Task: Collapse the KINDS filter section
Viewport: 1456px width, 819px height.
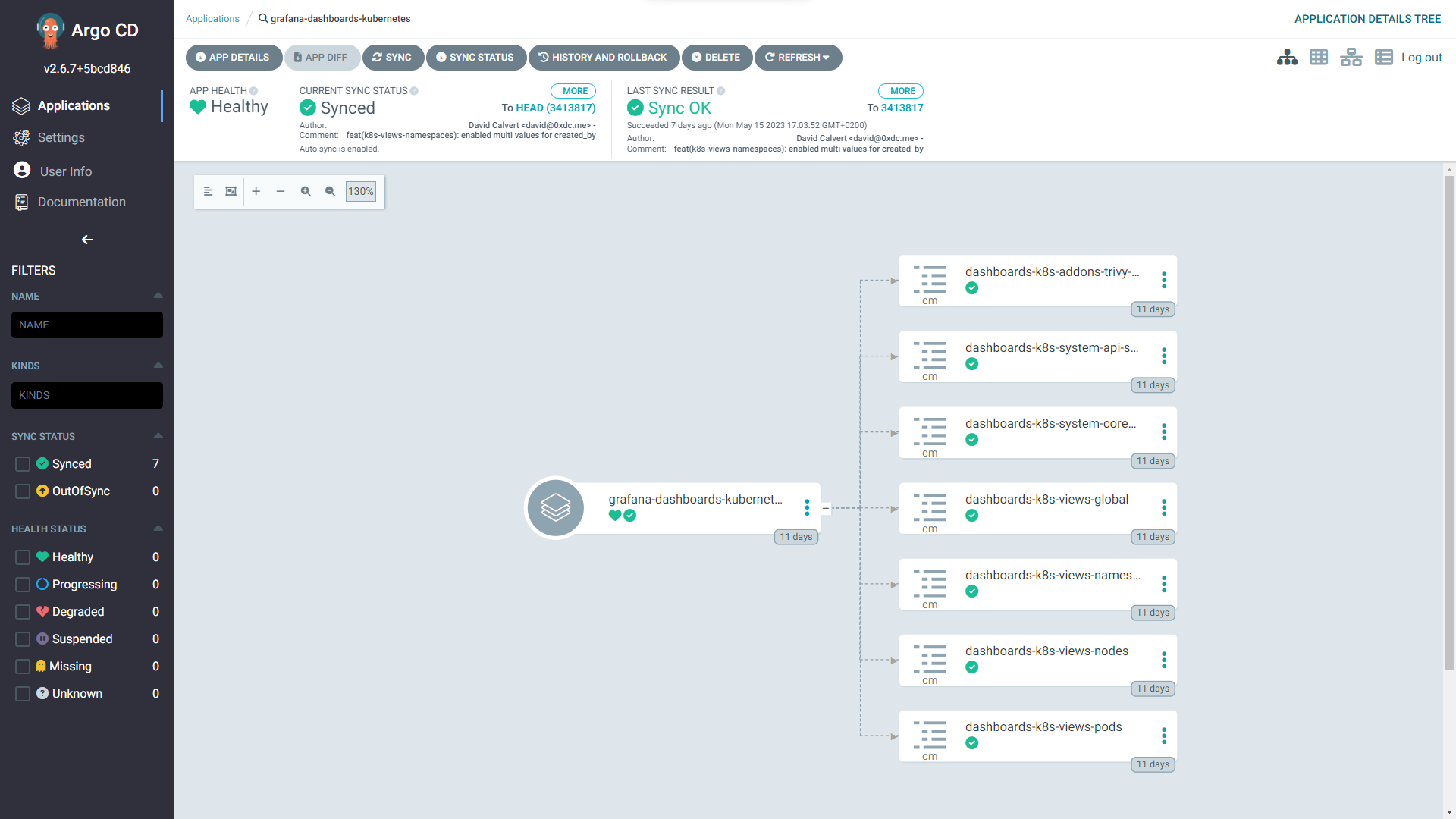Action: pyautogui.click(x=158, y=366)
